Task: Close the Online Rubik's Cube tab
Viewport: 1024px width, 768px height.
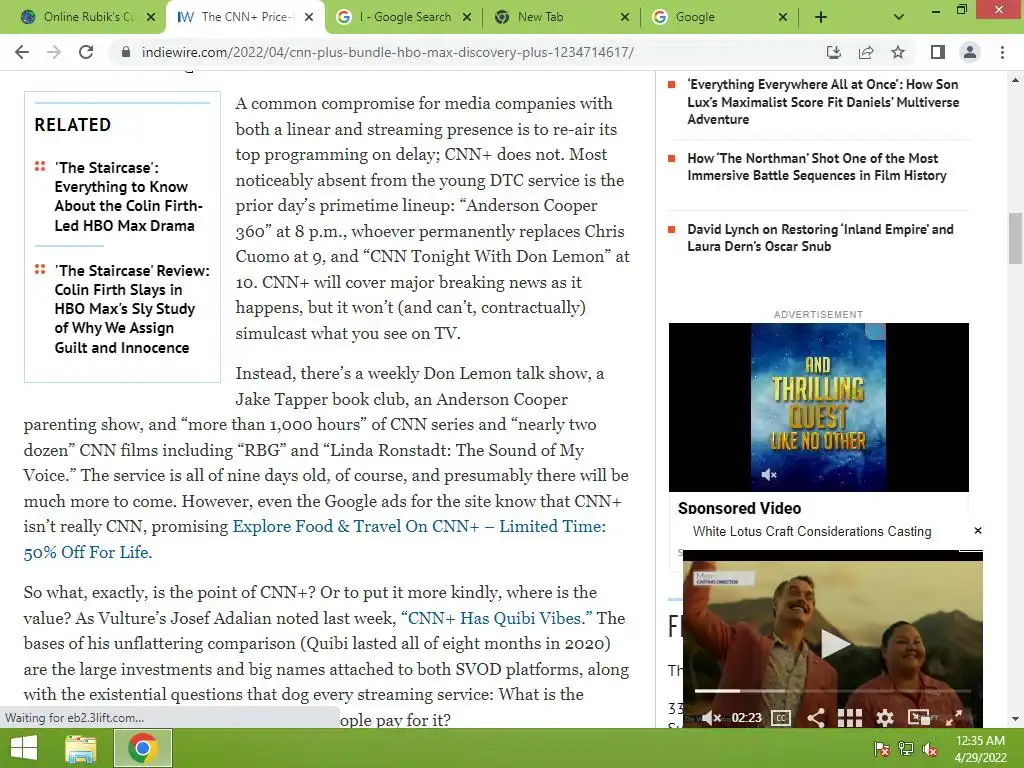Action: click(151, 17)
